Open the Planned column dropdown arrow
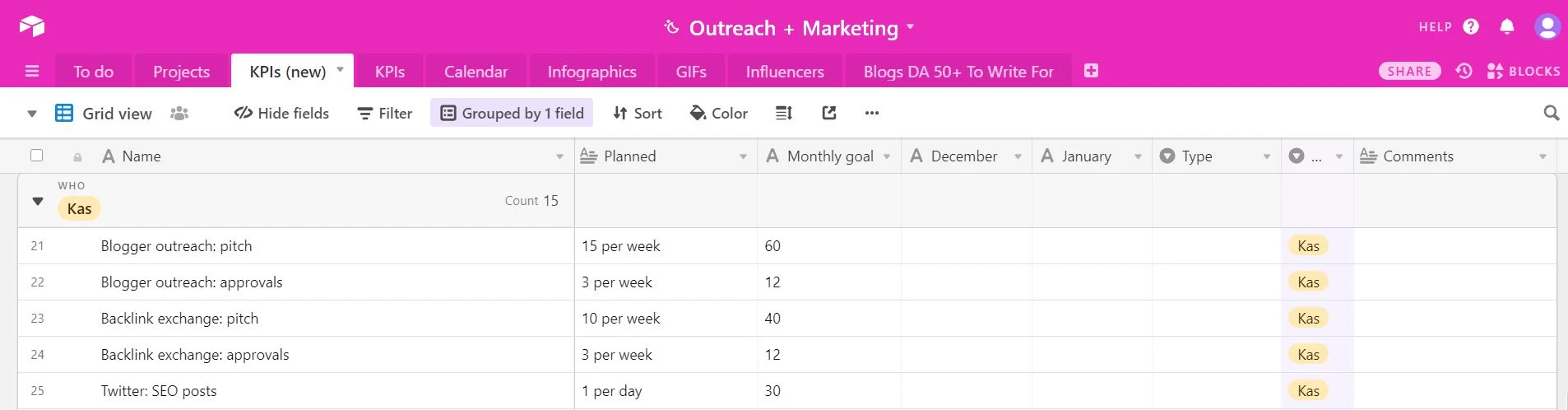The width and height of the screenshot is (1568, 410). tap(743, 156)
